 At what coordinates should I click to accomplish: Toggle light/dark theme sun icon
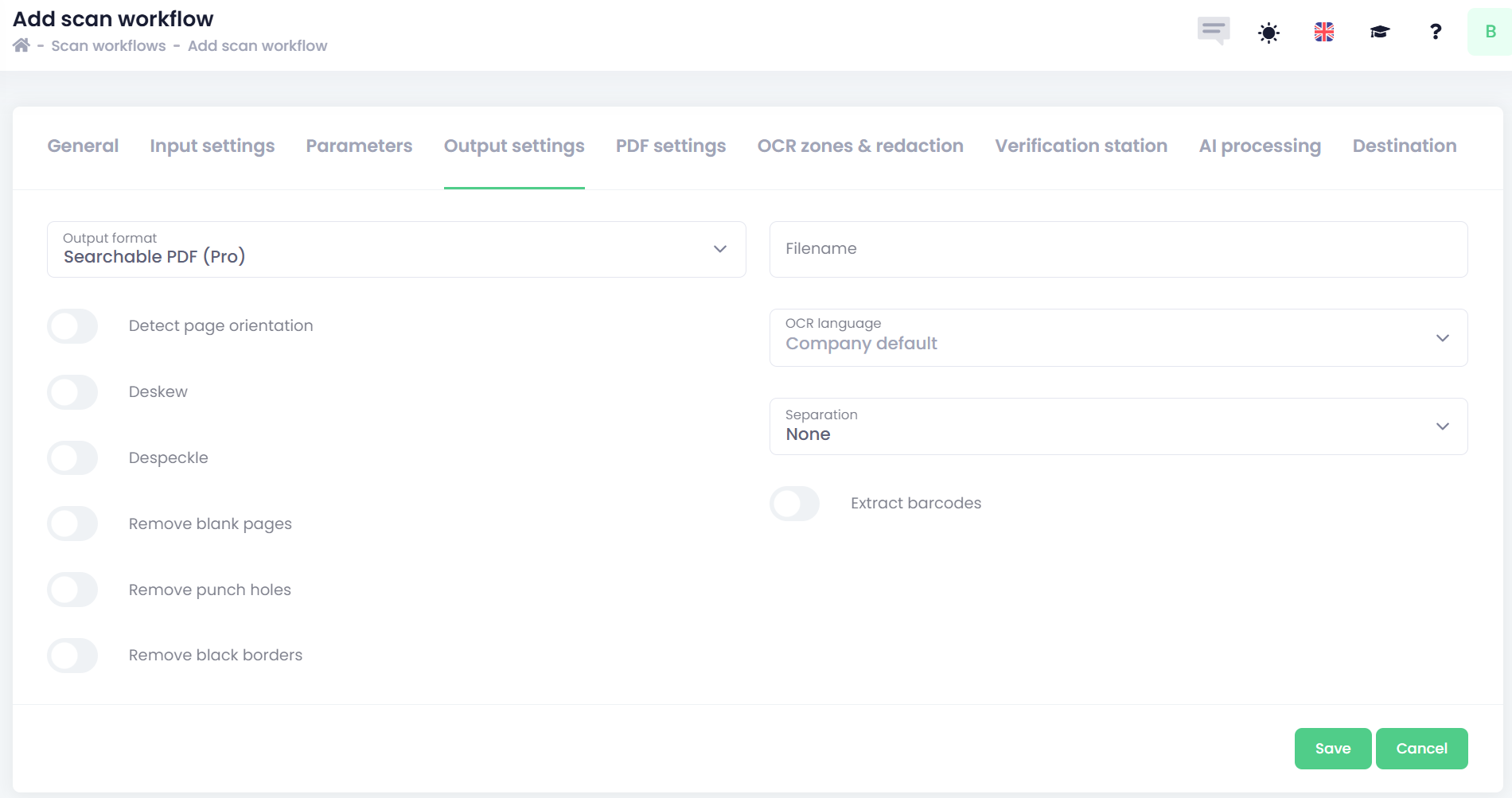click(x=1268, y=33)
